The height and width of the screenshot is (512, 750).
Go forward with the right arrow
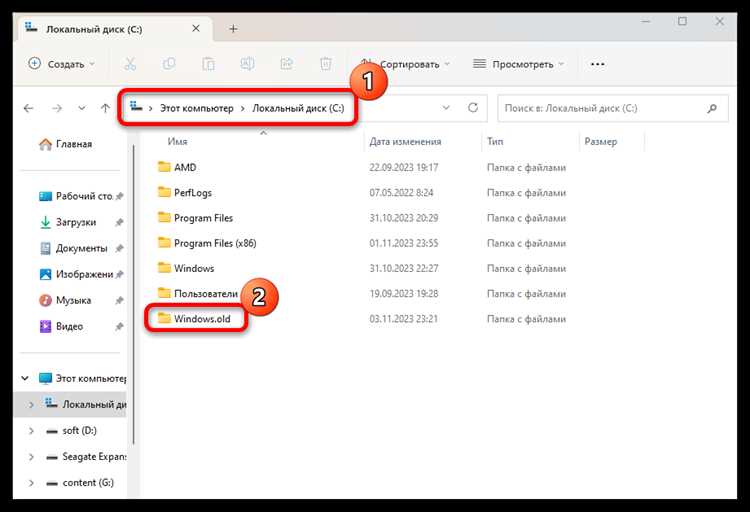pyautogui.click(x=57, y=108)
